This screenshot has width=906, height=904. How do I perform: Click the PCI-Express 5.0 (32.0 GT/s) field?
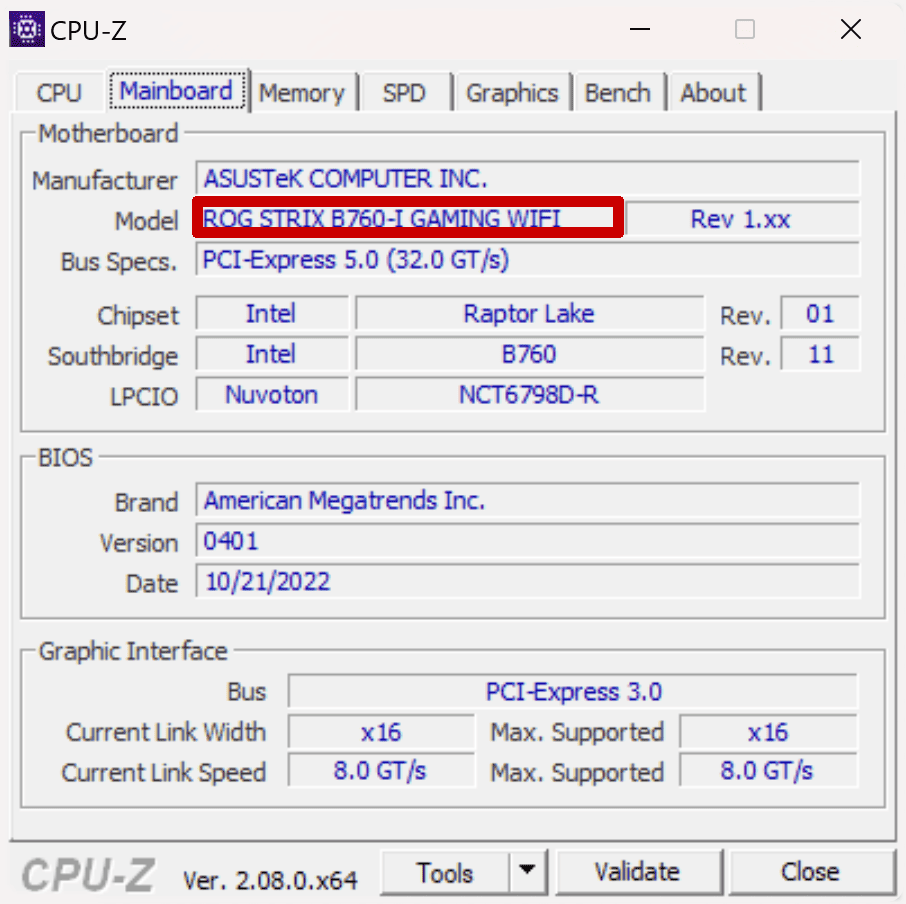click(527, 259)
